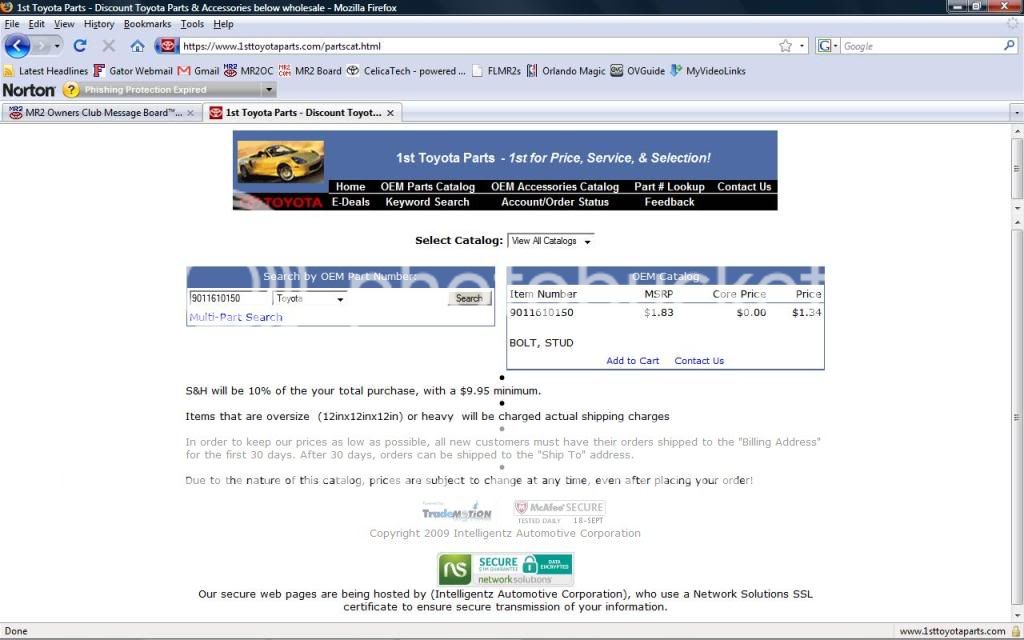Open the Latest Headlines feed bookmark
This screenshot has height=640, width=1024.
pos(46,71)
